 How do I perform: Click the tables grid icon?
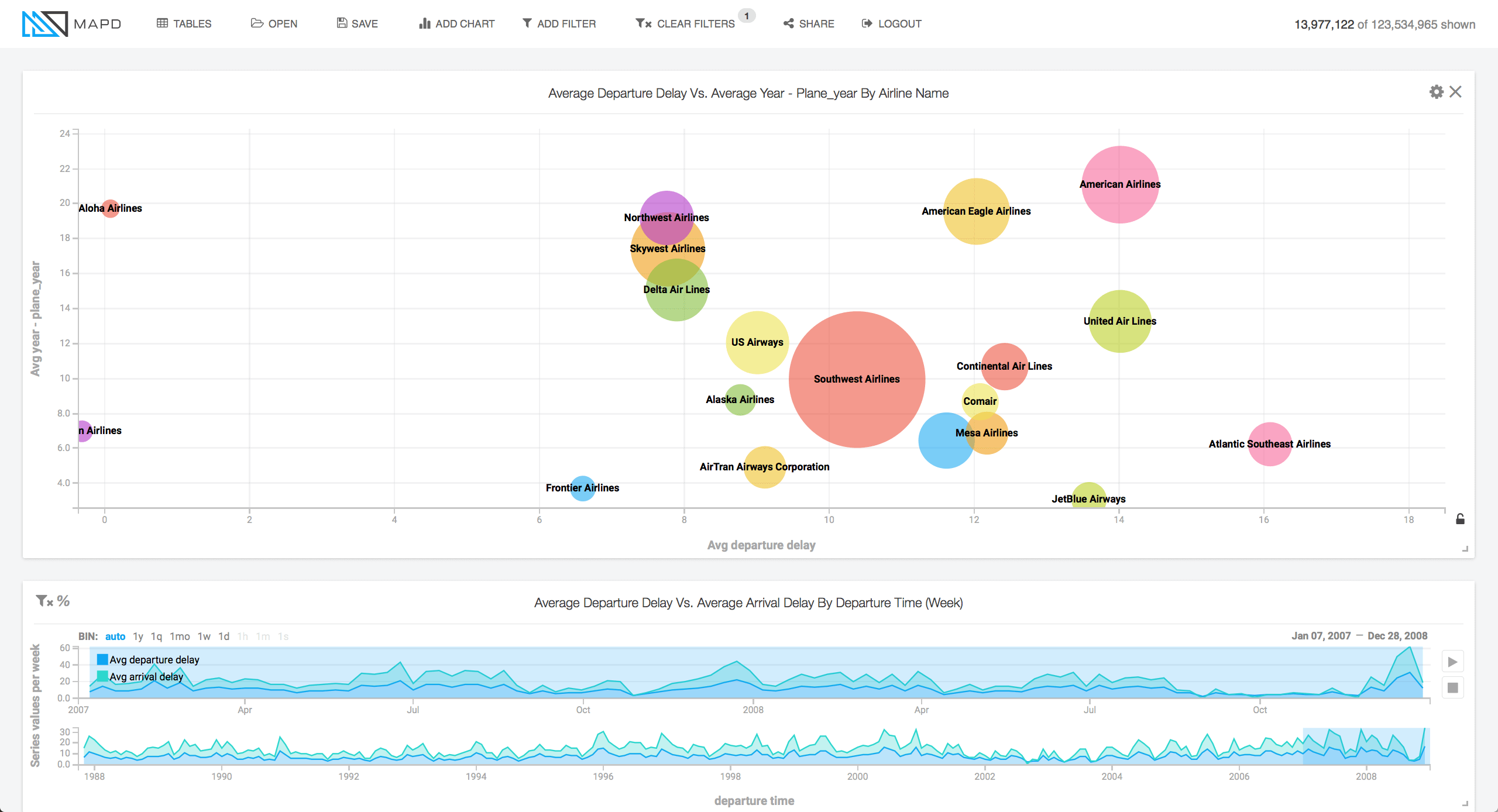(x=162, y=23)
